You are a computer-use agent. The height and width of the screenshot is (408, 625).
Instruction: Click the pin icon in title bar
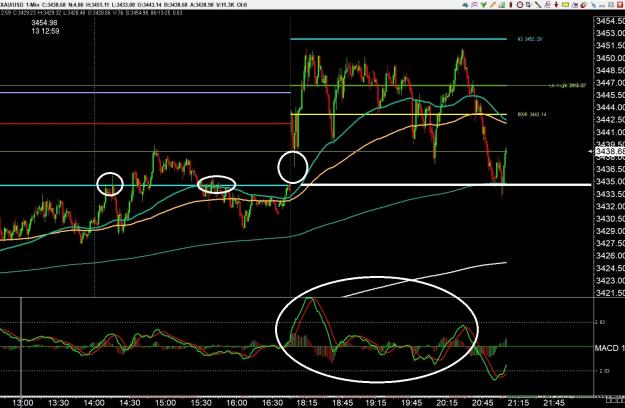click(594, 5)
